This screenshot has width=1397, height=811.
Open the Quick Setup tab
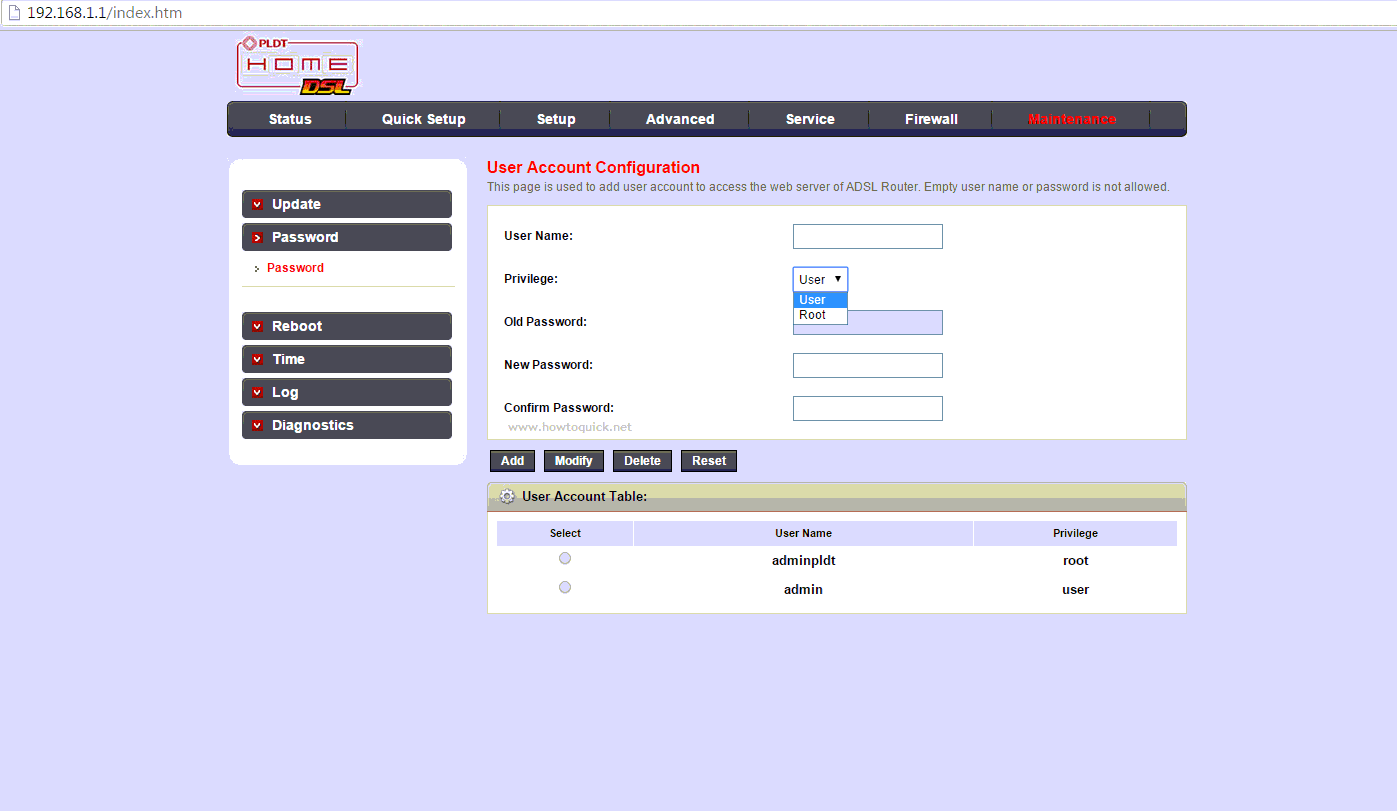[x=423, y=118]
